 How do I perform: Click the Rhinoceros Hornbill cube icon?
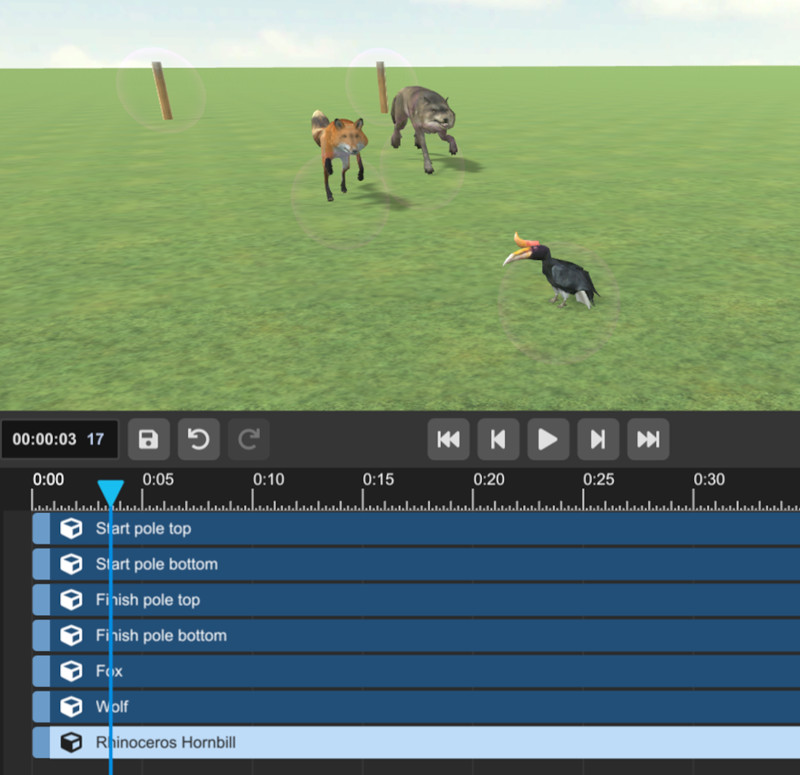click(x=71, y=743)
